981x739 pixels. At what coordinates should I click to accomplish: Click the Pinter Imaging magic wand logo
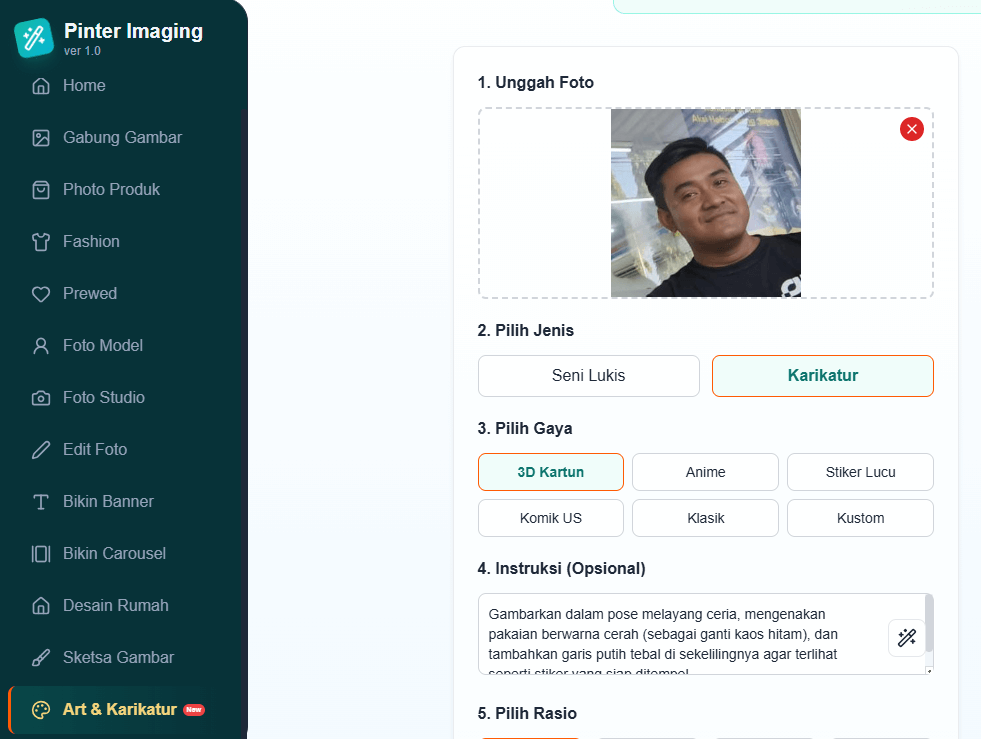(33, 38)
